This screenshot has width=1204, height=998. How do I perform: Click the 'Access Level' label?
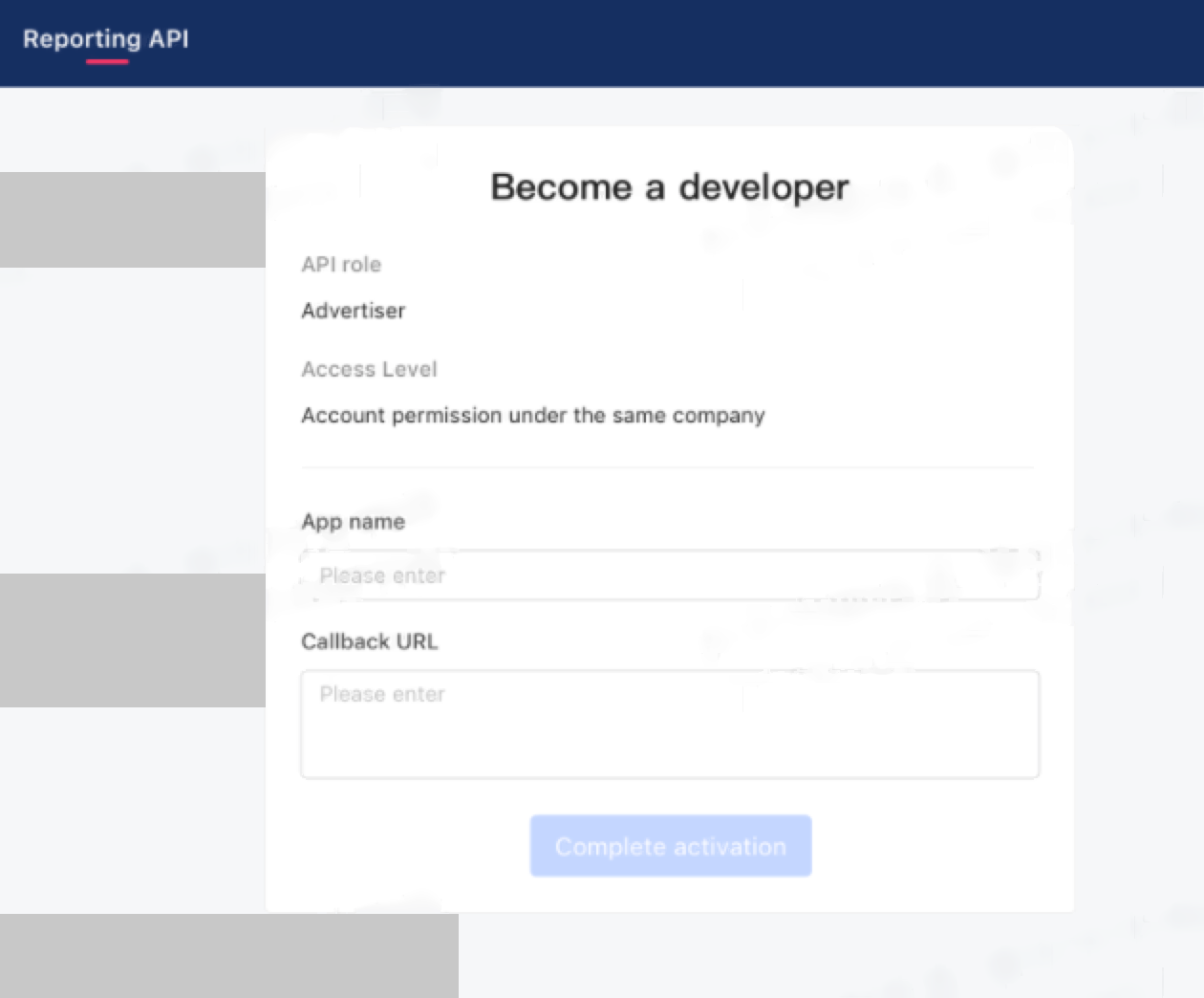click(369, 369)
